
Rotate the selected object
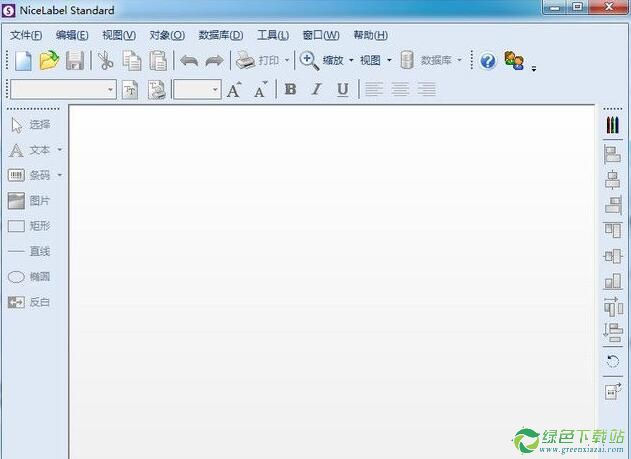pyautogui.click(x=612, y=361)
